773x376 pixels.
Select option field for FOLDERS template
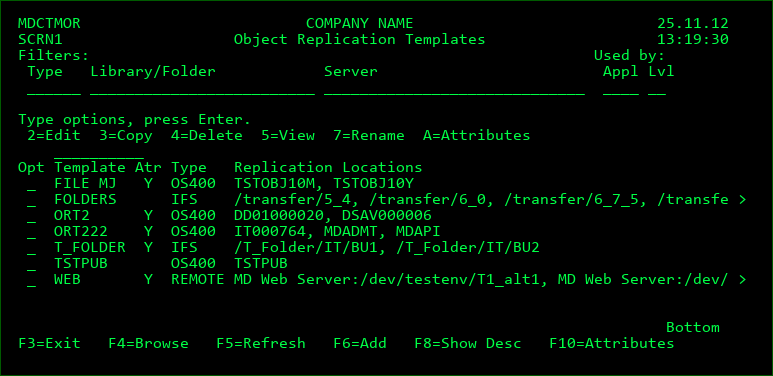click(32, 200)
